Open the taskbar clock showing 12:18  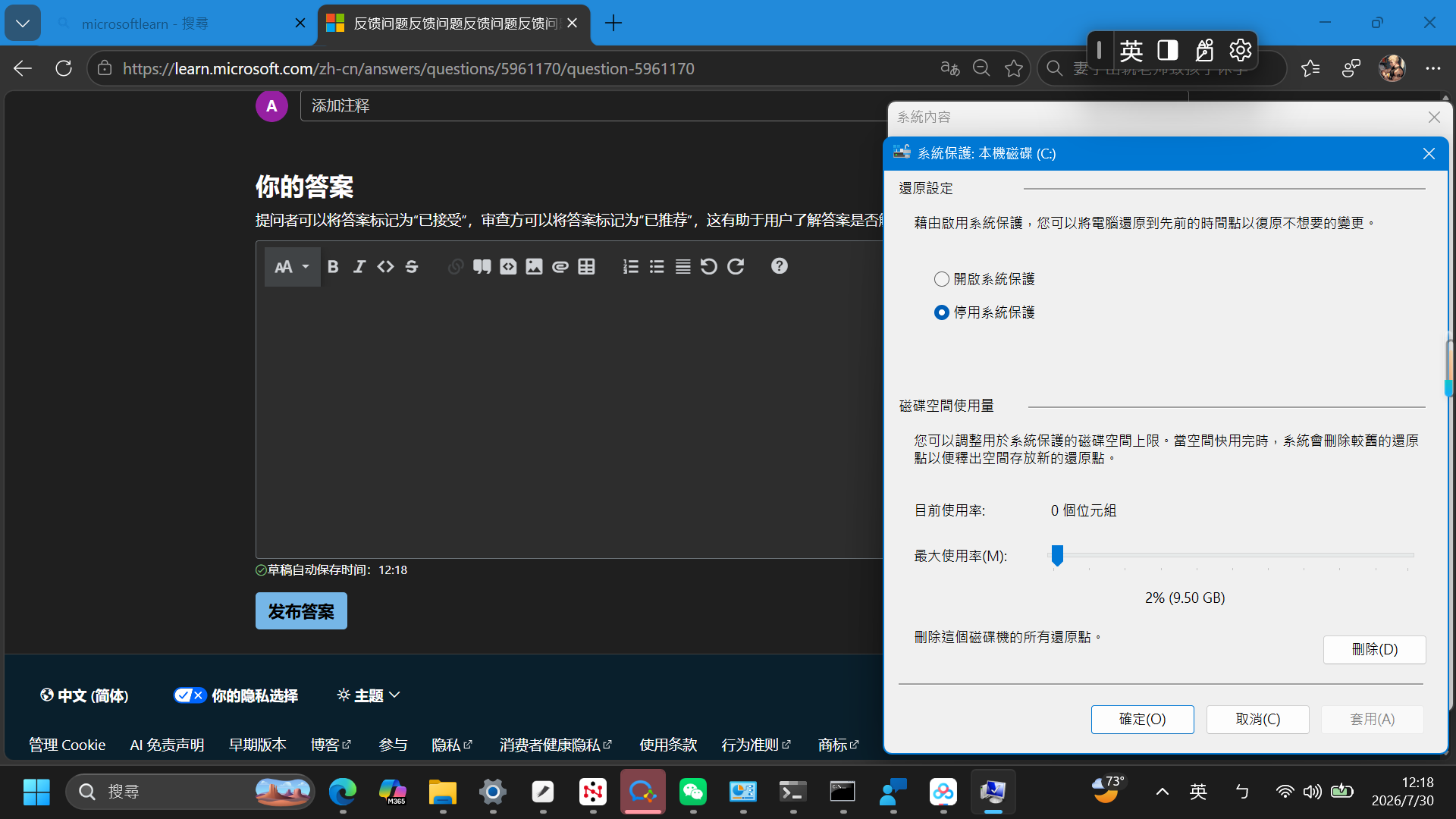1402,792
